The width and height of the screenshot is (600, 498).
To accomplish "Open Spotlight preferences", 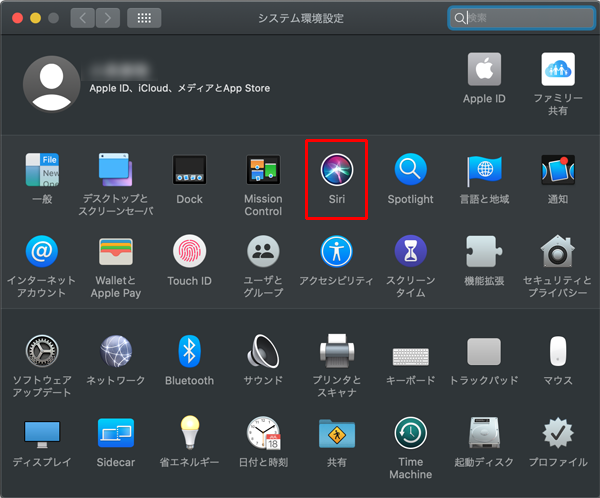I will pos(410,170).
